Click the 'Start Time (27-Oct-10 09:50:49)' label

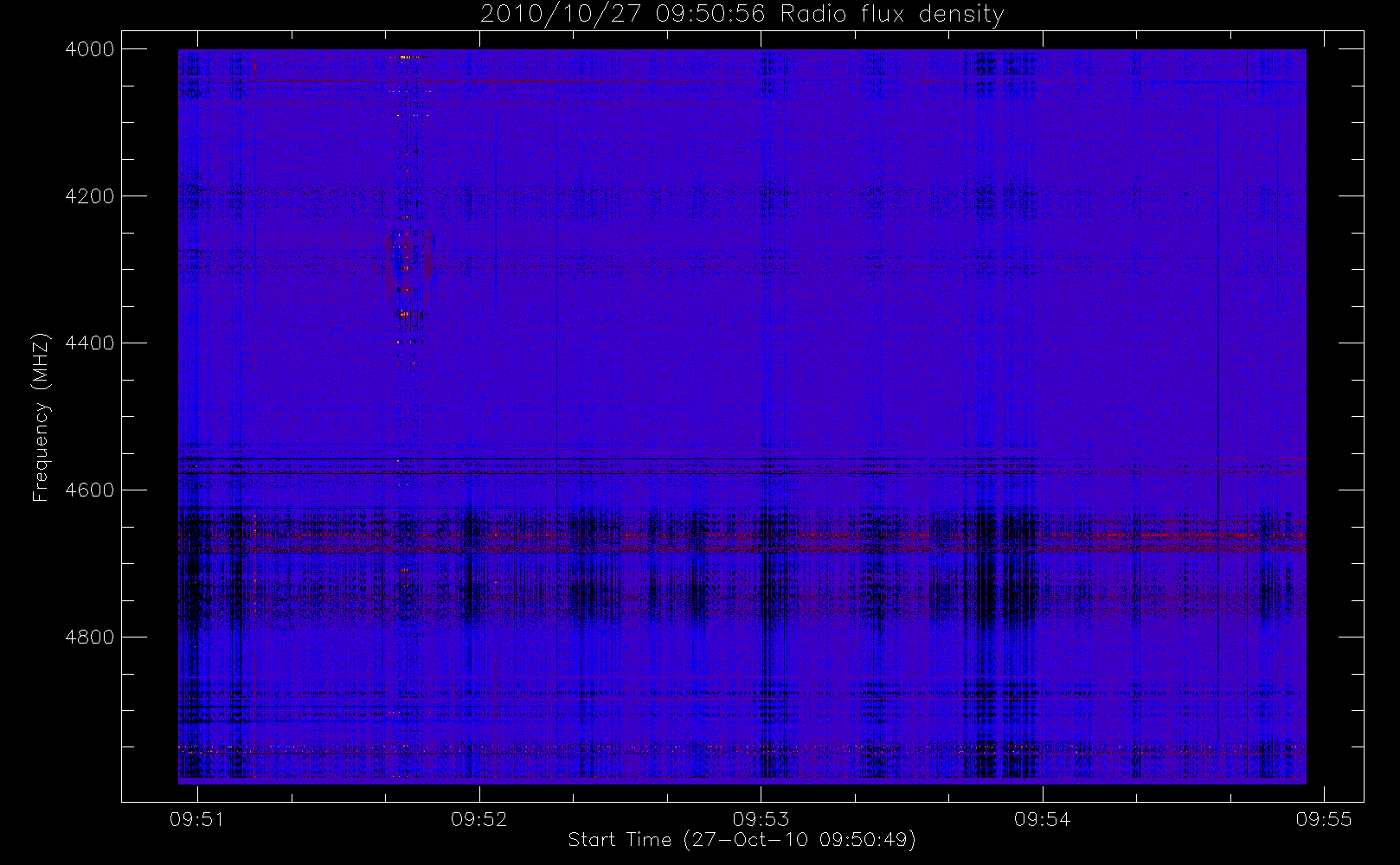click(742, 840)
